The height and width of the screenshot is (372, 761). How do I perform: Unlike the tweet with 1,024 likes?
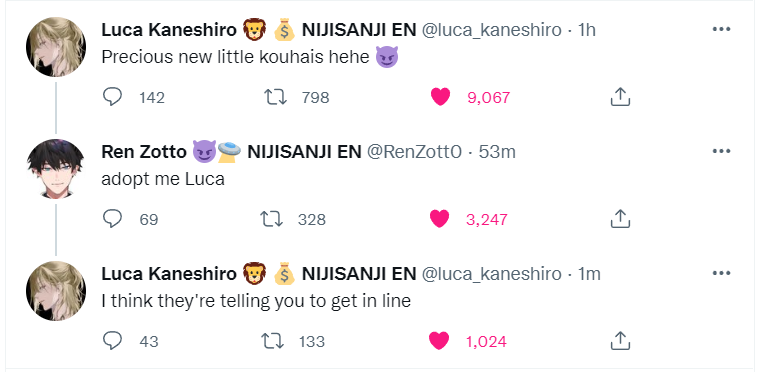(x=440, y=341)
